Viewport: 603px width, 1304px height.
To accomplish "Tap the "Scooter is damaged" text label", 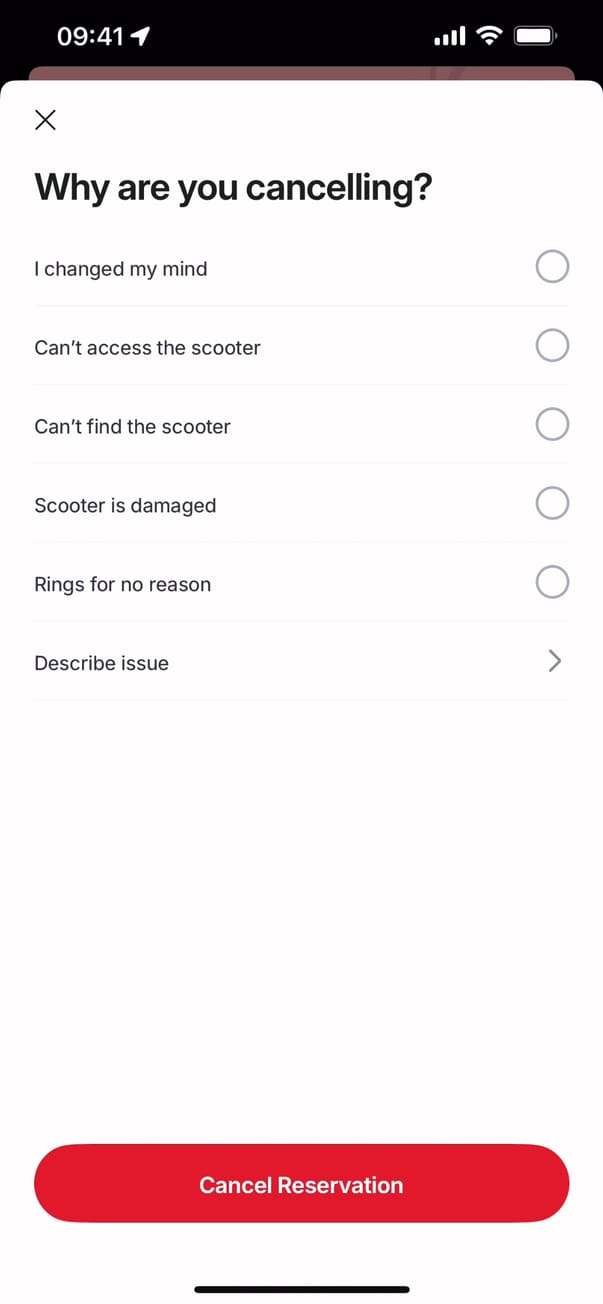I will 125,505.
